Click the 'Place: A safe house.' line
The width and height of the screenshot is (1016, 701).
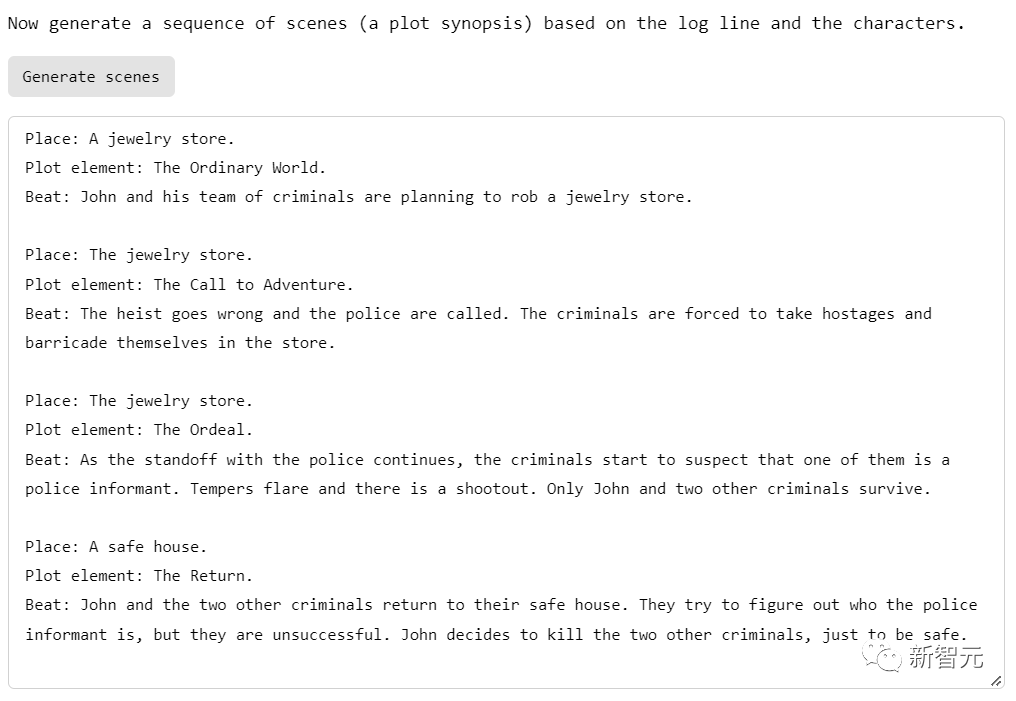coord(116,547)
